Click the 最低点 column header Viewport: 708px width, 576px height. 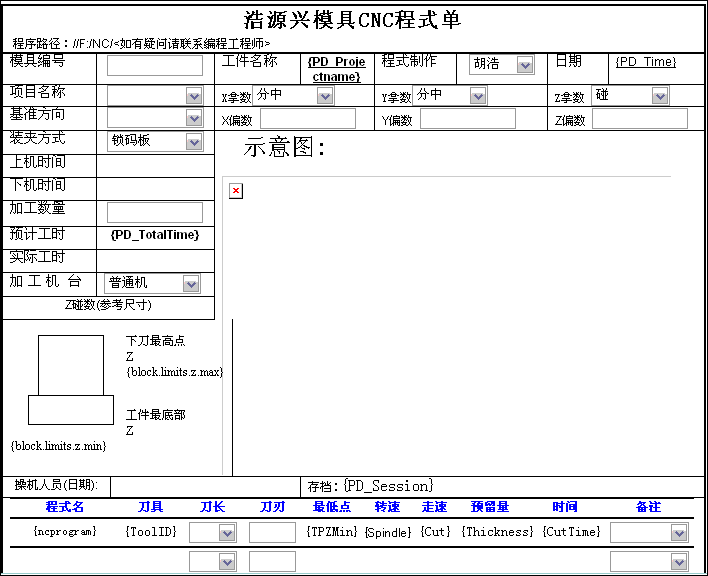tap(332, 507)
